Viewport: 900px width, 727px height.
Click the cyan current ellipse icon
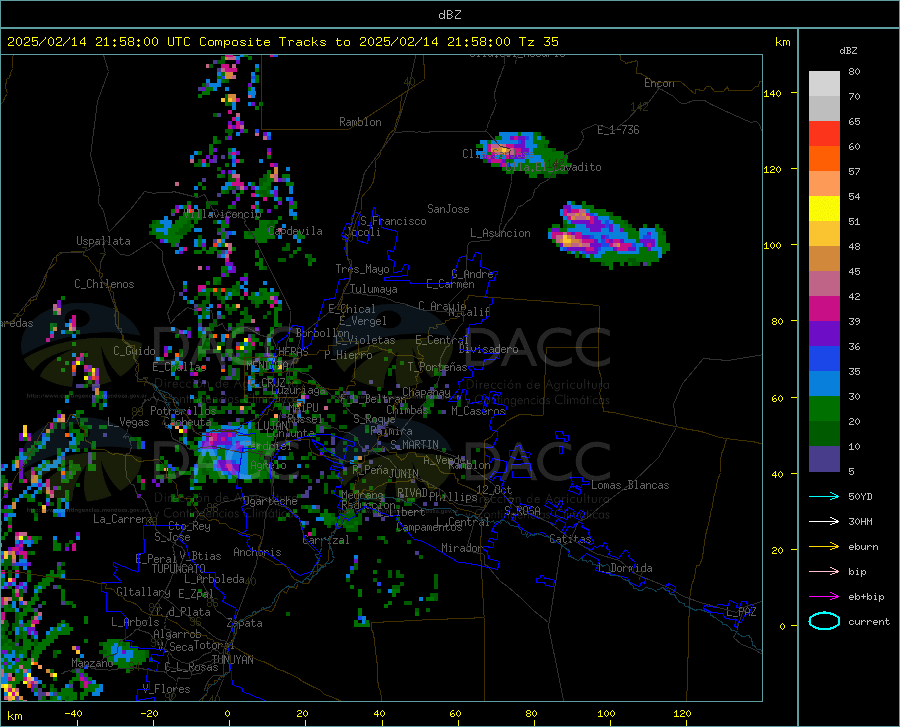point(824,621)
